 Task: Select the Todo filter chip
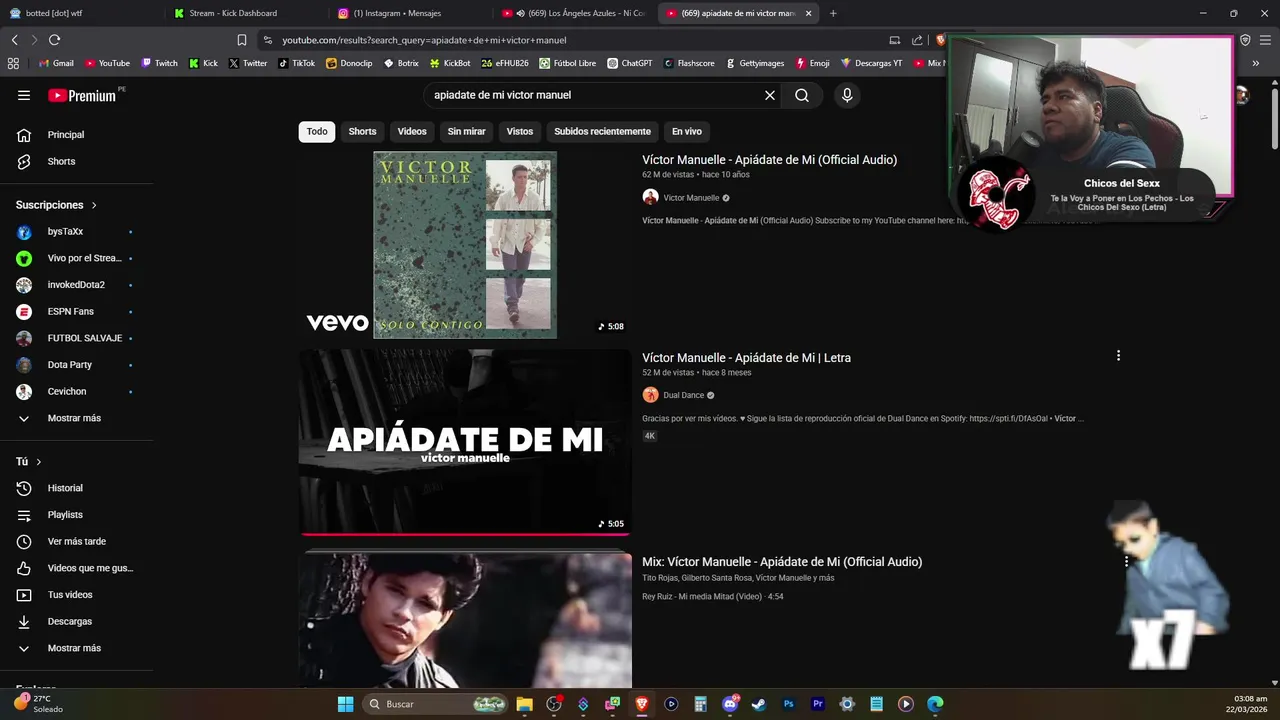click(317, 131)
